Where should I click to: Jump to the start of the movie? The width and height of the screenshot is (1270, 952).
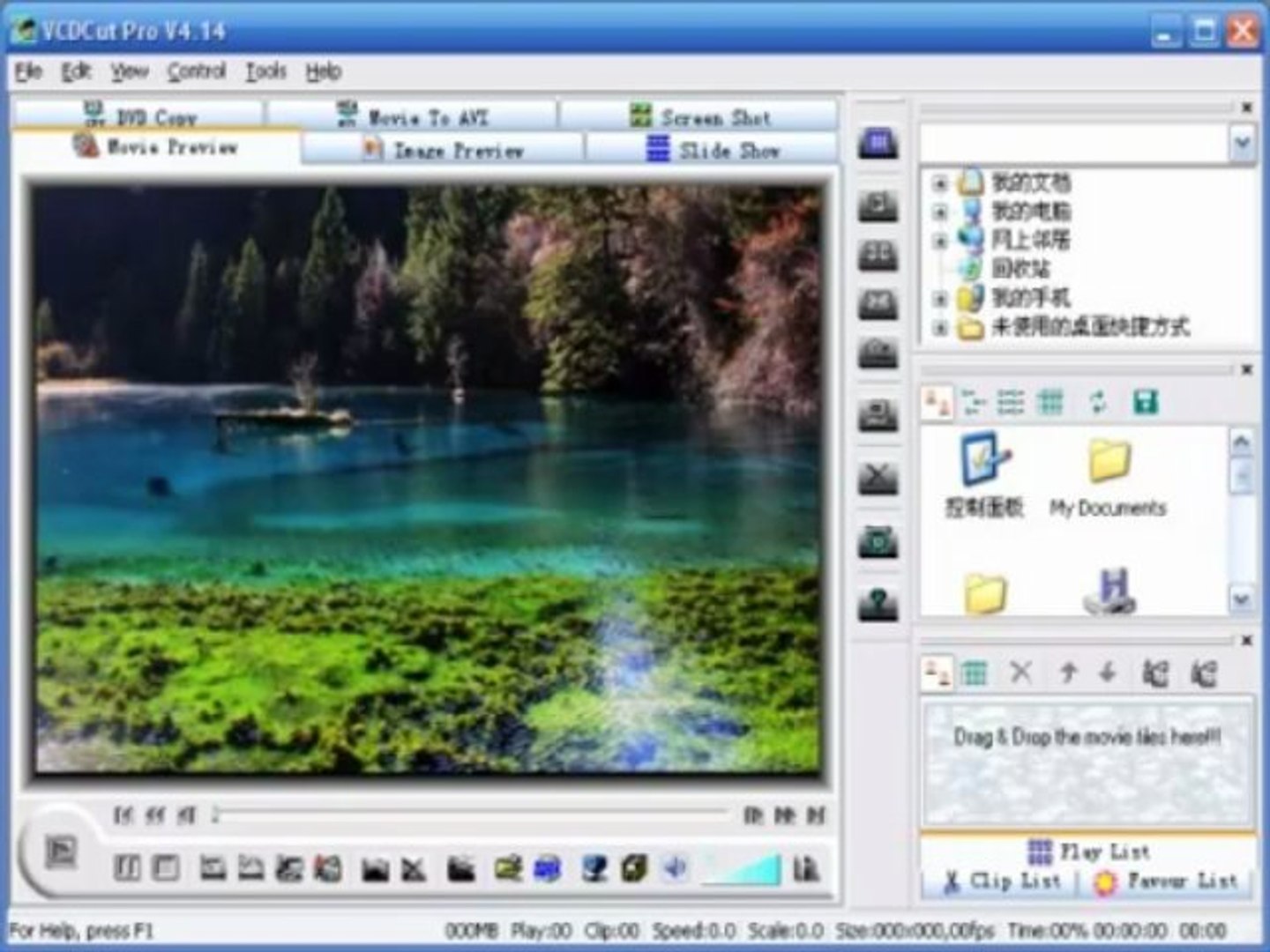(123, 816)
